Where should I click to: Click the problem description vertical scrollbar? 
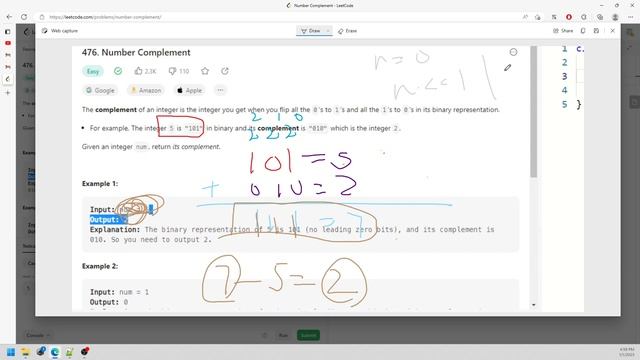(533, 111)
